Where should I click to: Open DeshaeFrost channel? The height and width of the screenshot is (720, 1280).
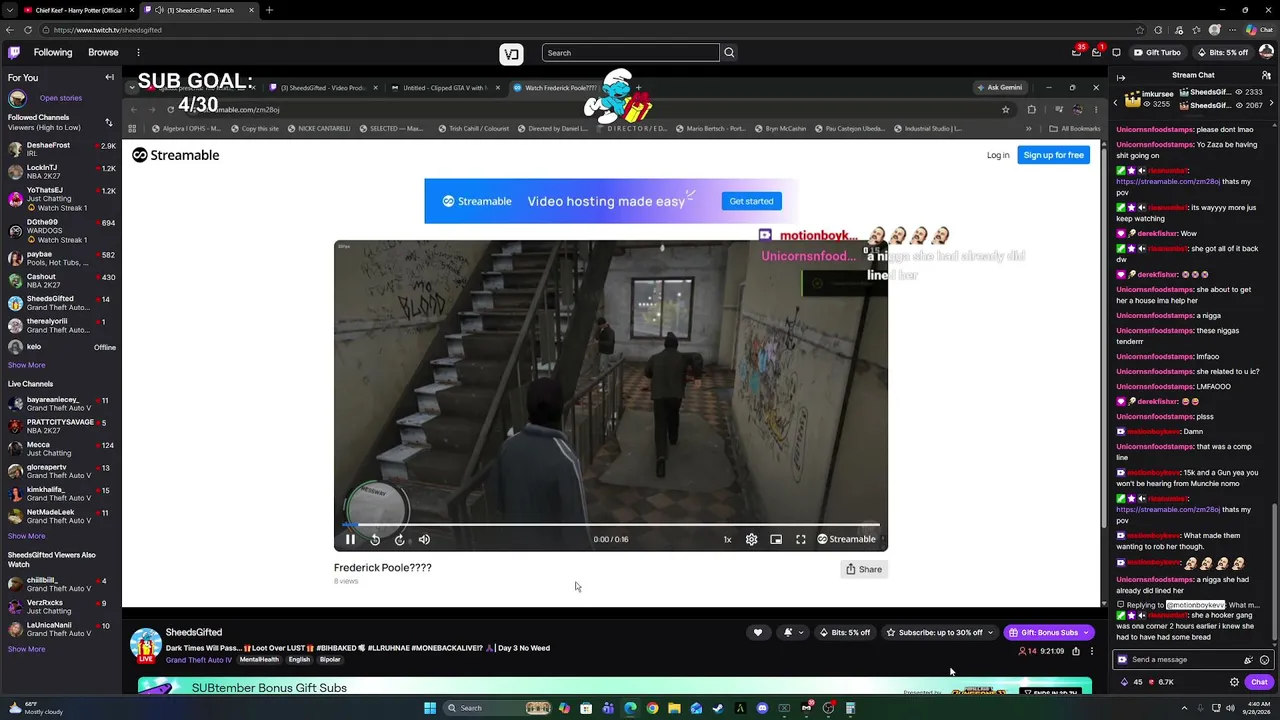tap(61, 149)
